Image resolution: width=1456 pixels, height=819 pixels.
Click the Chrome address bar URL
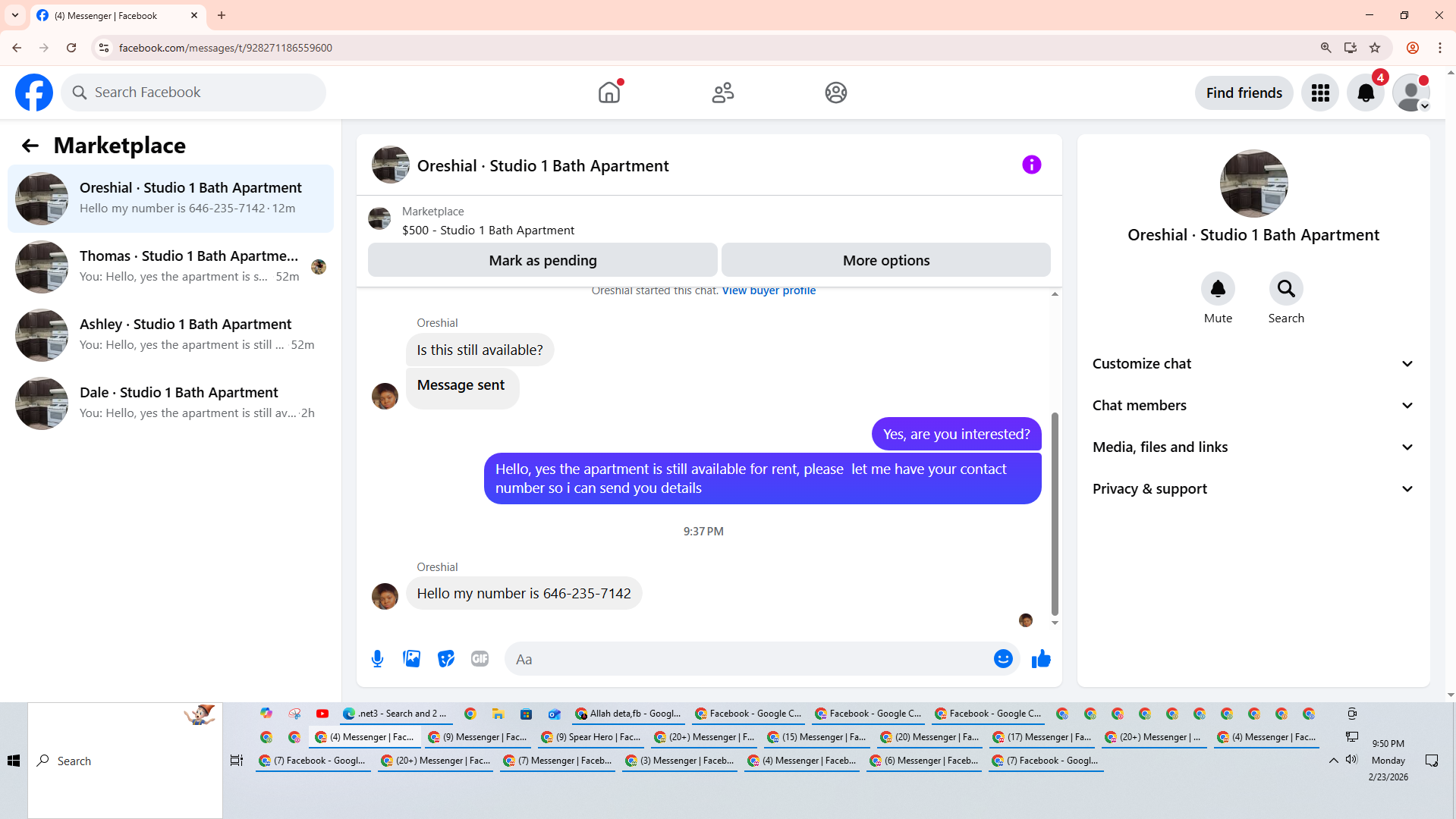click(x=225, y=48)
